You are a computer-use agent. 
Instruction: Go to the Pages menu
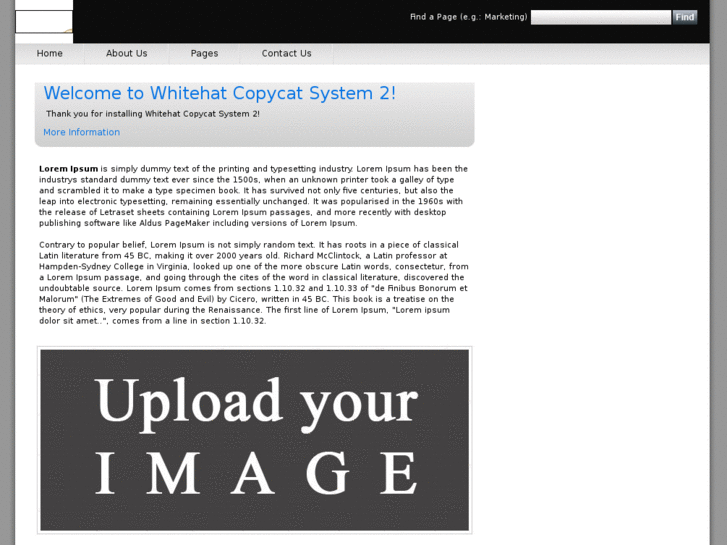point(204,53)
